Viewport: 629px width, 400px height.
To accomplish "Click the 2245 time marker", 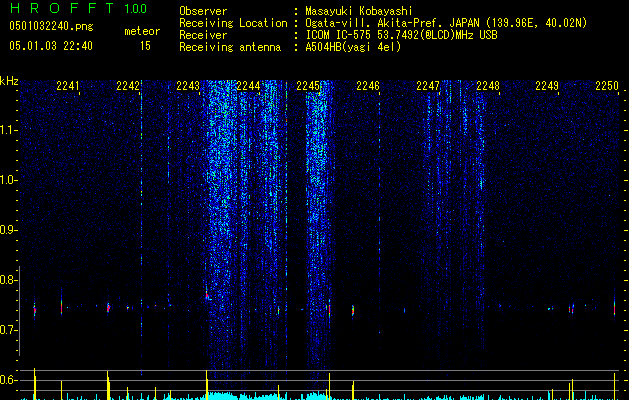I will pyautogui.click(x=308, y=86).
